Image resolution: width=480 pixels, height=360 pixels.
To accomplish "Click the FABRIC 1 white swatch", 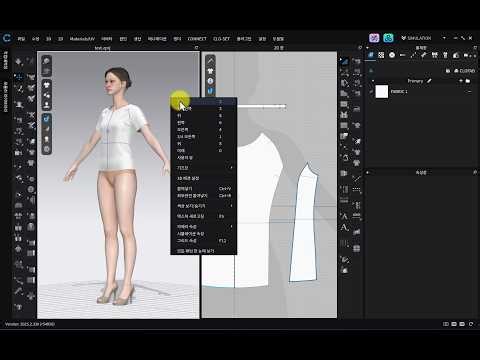I will click(382, 91).
